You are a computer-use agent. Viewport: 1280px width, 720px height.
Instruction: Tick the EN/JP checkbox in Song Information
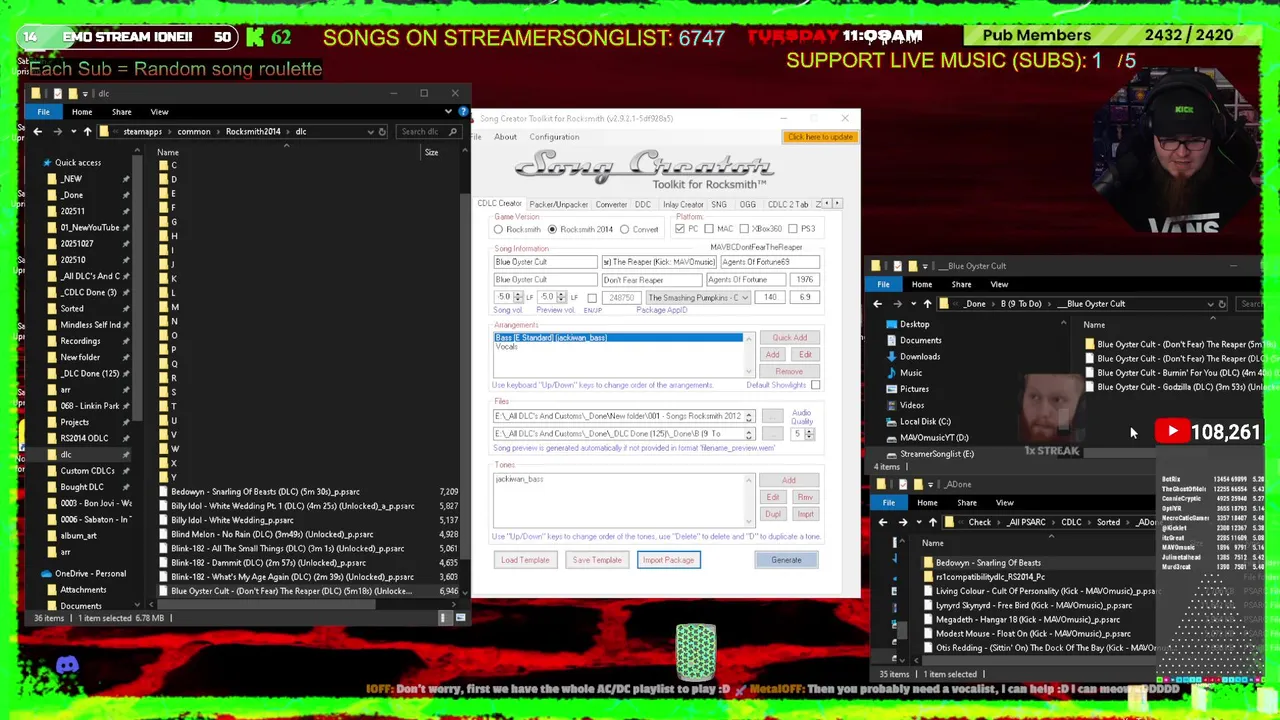coord(592,298)
